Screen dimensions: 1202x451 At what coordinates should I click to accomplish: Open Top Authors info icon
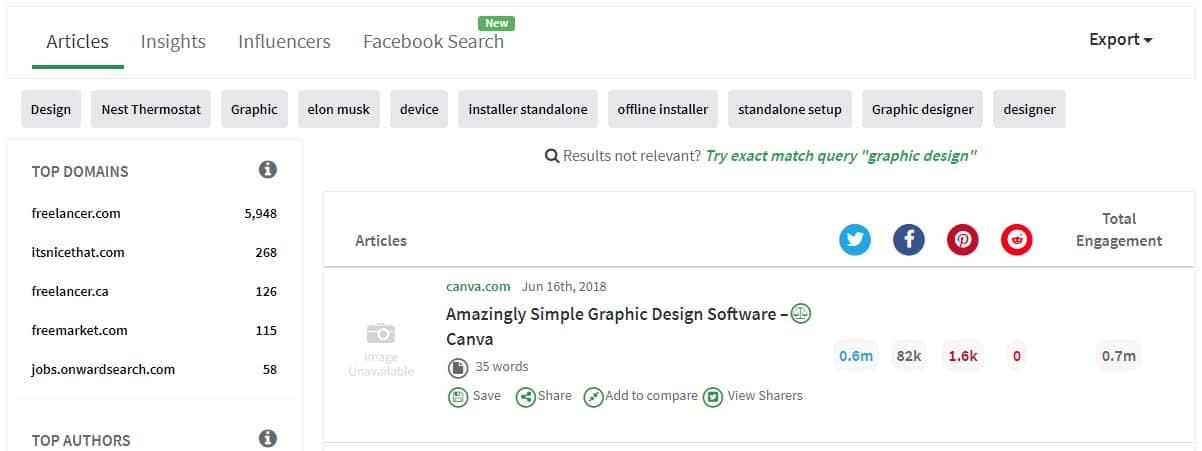(x=268, y=438)
